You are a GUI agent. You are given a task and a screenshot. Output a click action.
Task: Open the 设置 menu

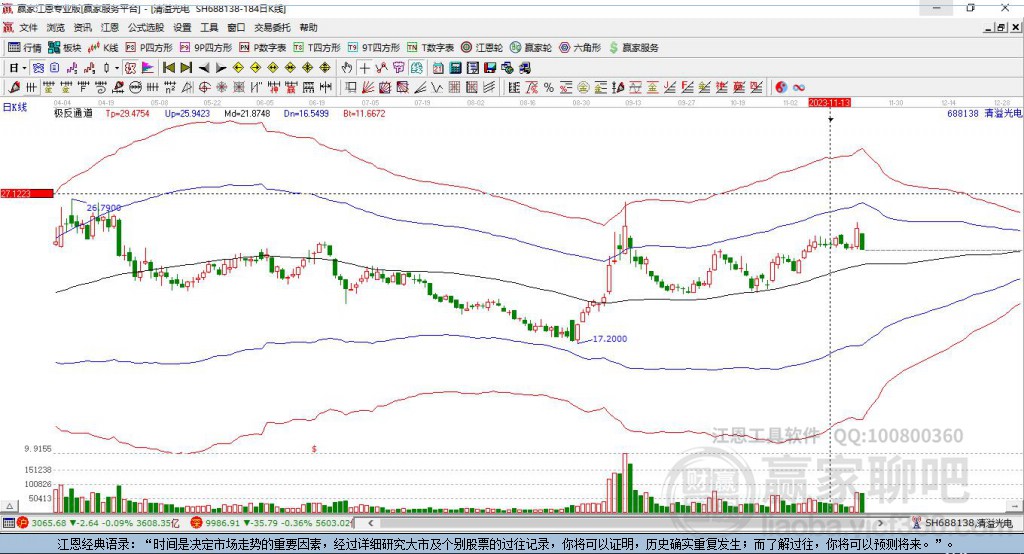click(182, 27)
